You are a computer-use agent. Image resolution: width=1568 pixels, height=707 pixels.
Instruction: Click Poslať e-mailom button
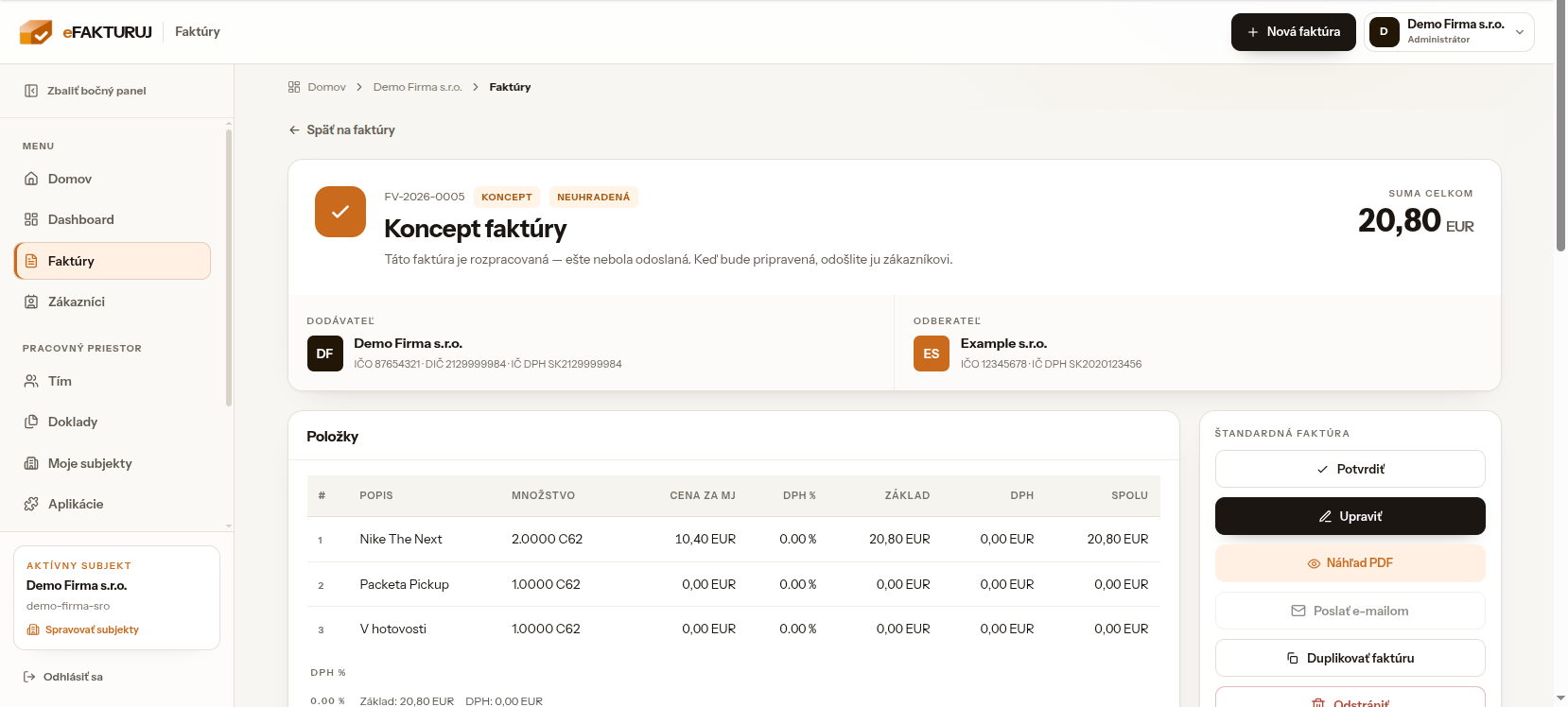coord(1350,611)
